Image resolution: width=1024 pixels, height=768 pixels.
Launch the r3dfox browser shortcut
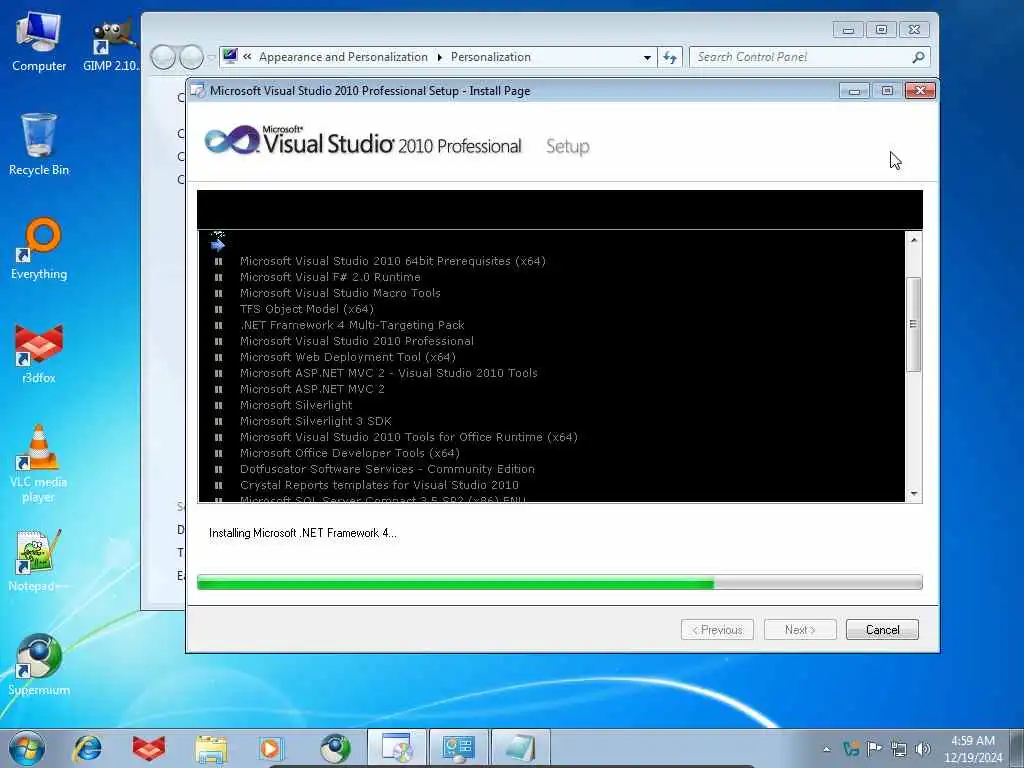(39, 353)
